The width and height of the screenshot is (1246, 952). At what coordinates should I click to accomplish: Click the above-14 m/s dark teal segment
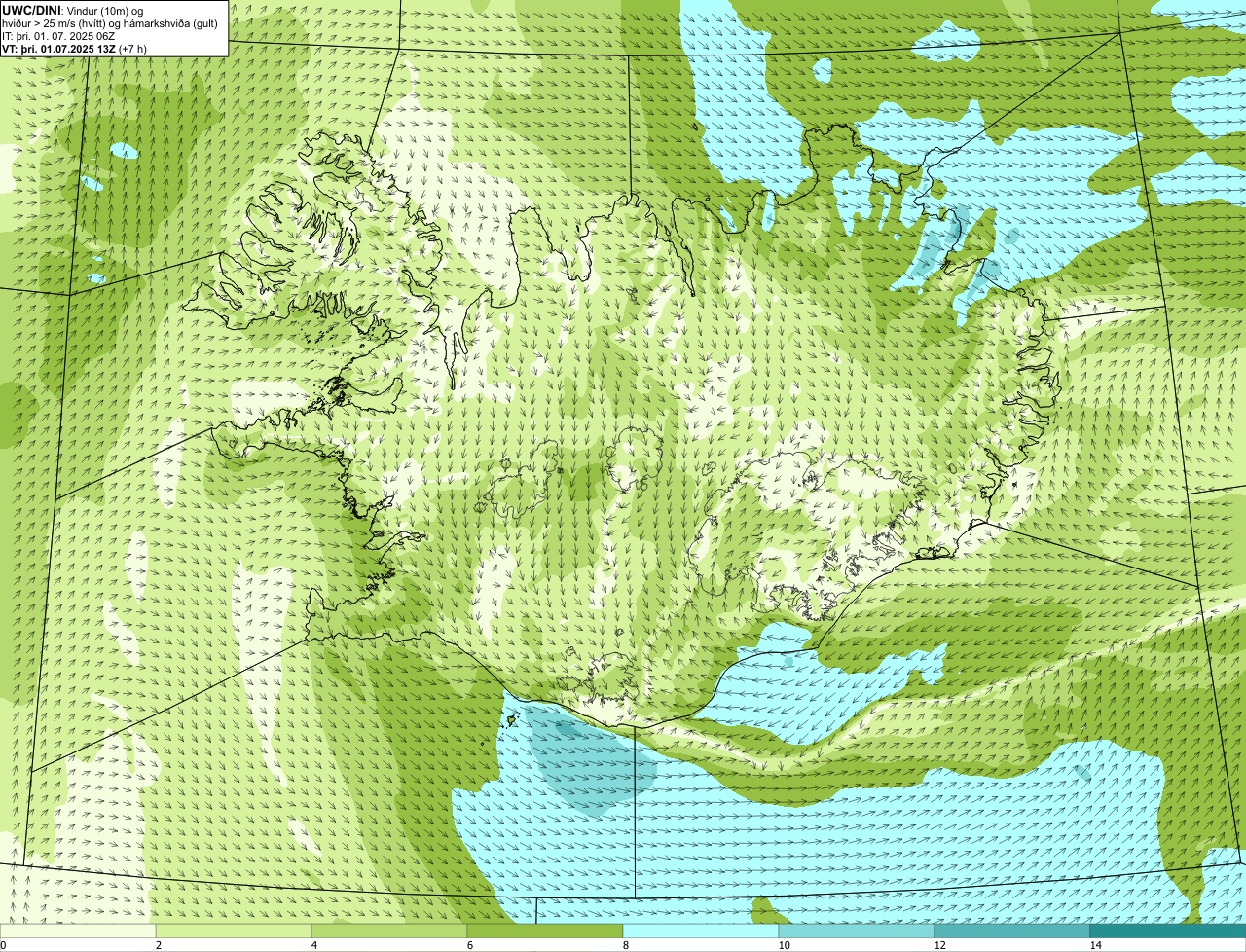click(x=1168, y=931)
